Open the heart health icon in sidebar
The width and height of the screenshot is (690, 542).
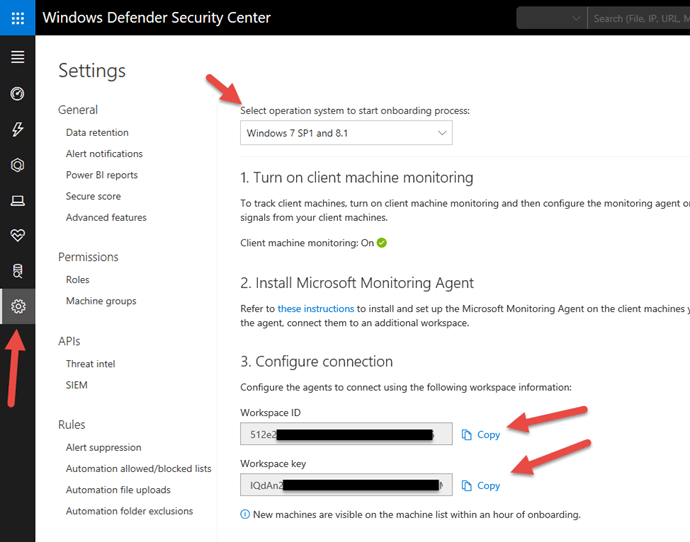pyautogui.click(x=17, y=235)
